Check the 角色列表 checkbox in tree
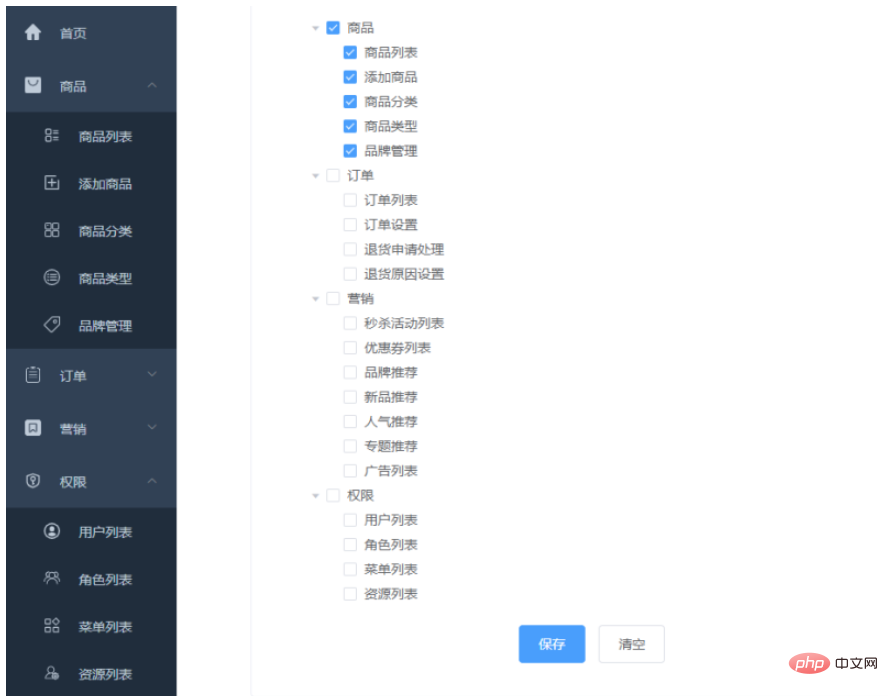The image size is (888, 696). 350,545
